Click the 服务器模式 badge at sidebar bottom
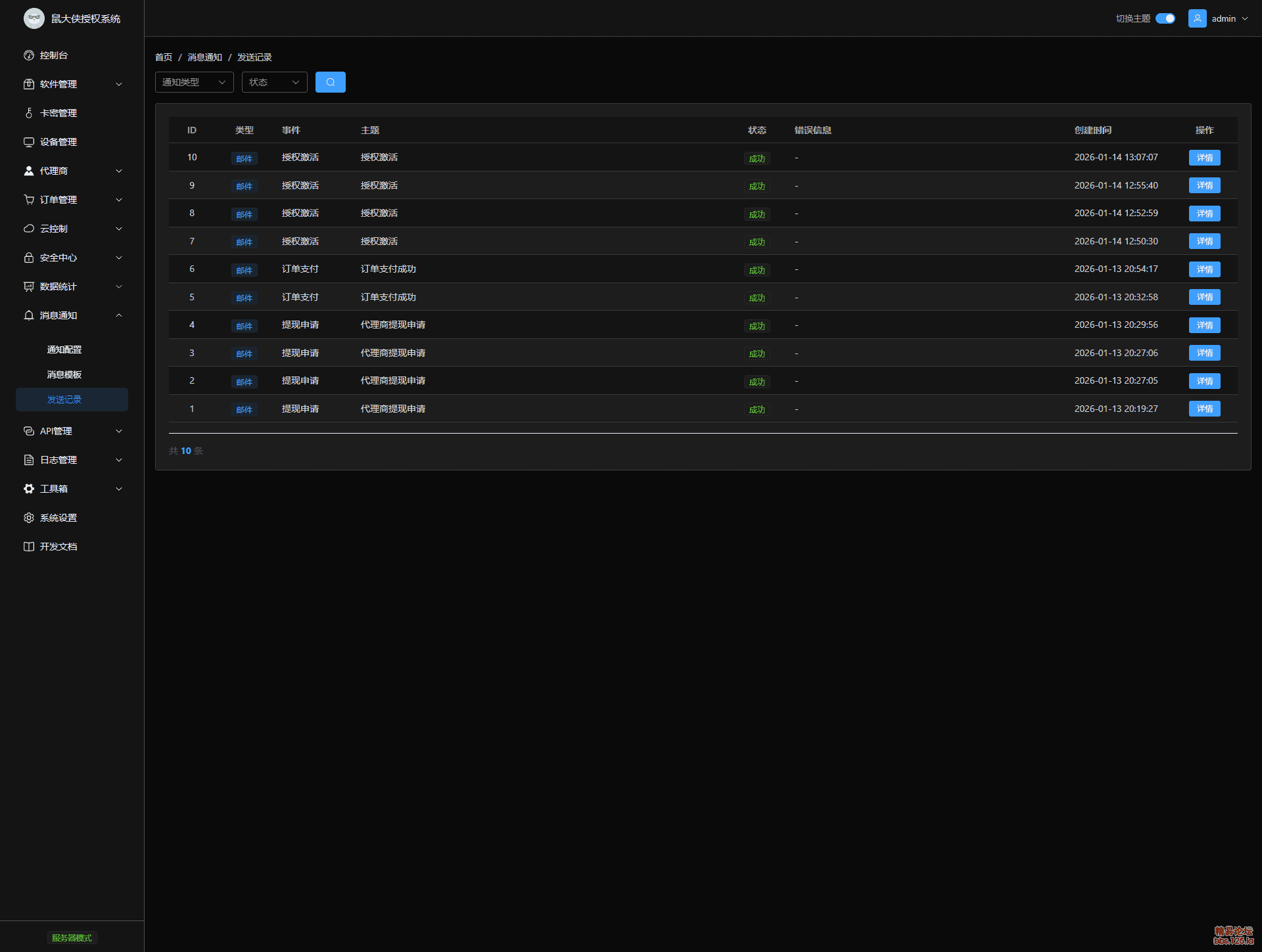The image size is (1262, 952). point(72,938)
